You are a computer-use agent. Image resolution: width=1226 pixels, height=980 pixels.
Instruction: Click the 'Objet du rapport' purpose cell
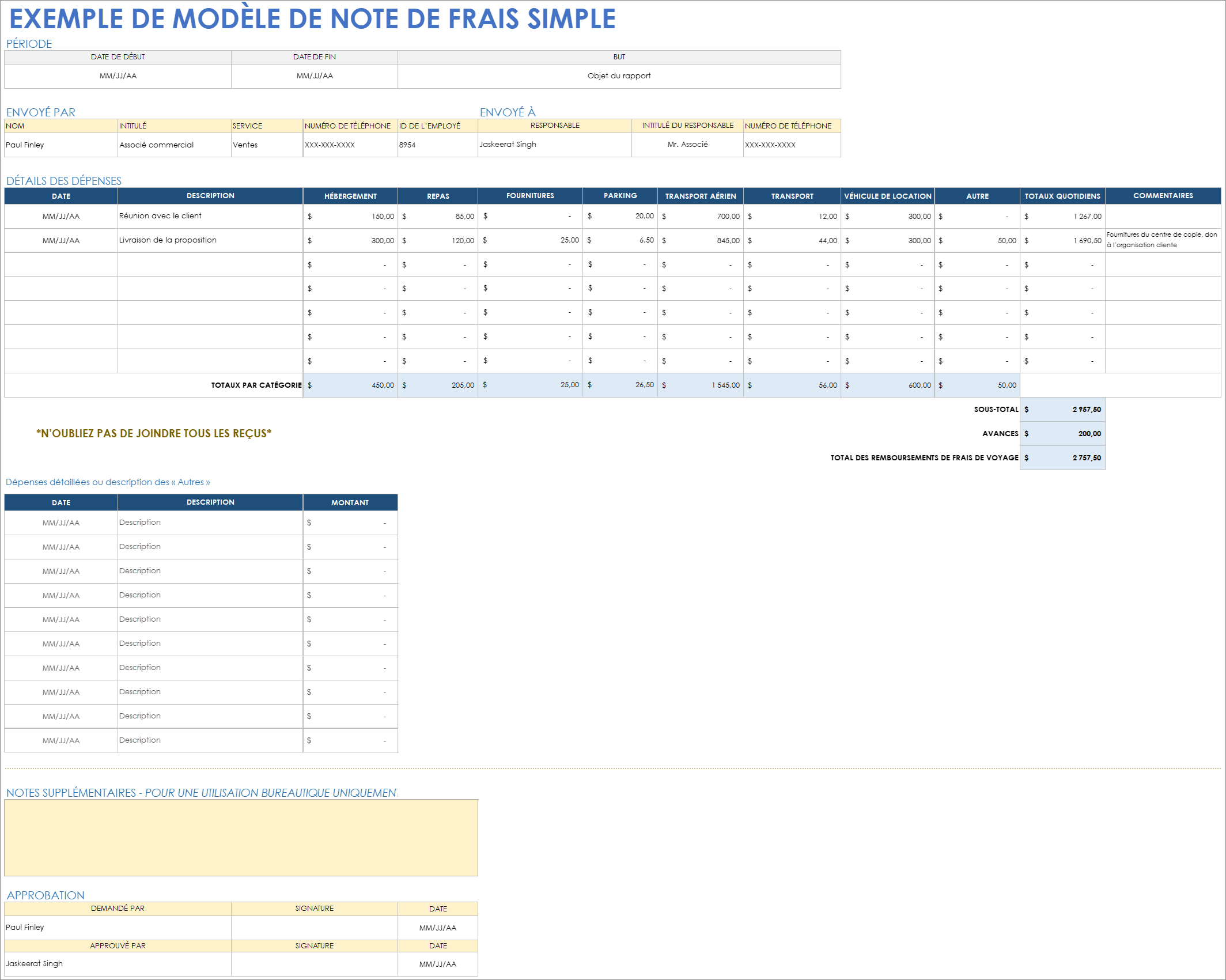(x=619, y=76)
